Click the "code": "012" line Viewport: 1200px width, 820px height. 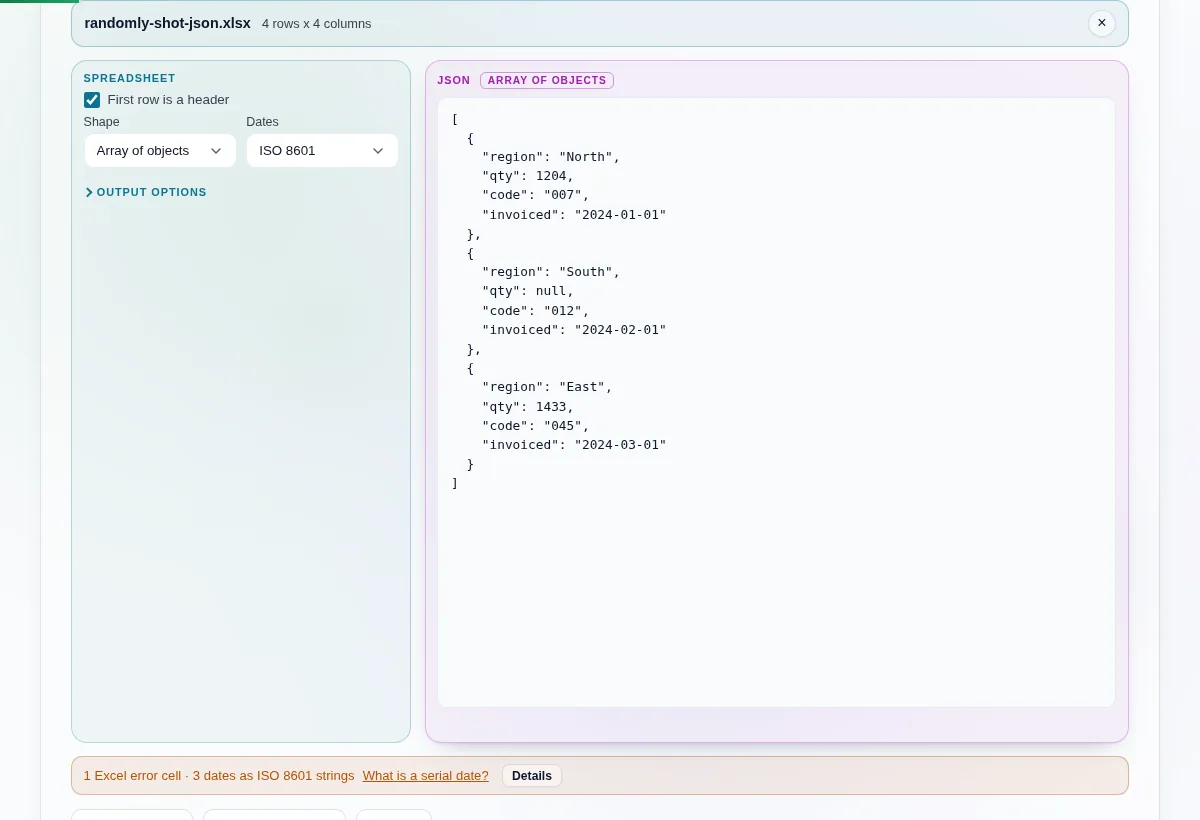pos(536,311)
